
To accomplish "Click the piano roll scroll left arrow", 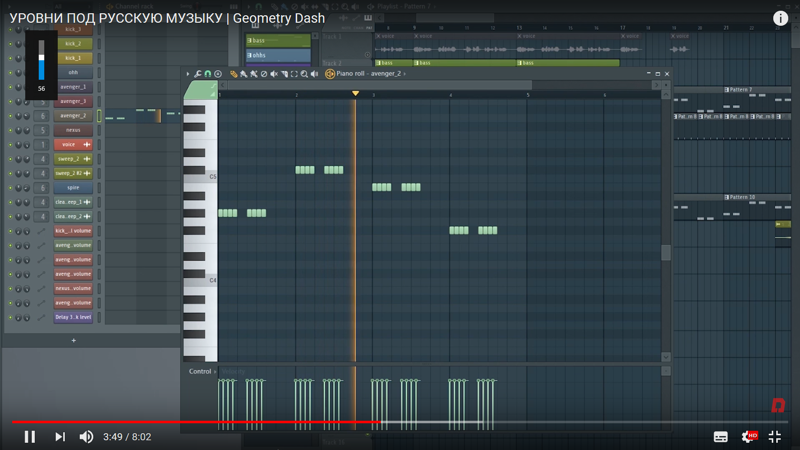I will coord(222,85).
